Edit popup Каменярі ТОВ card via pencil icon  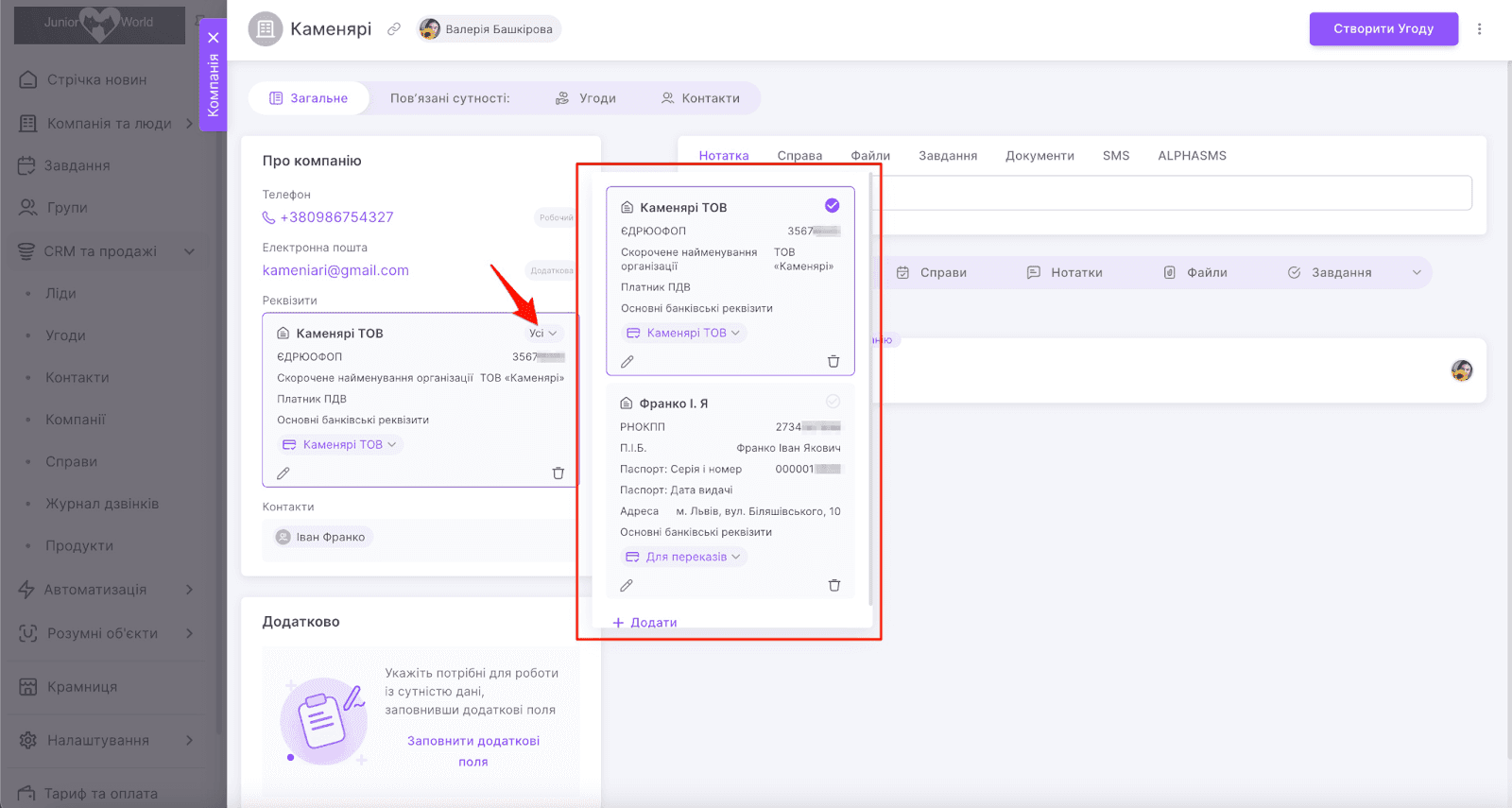[627, 362]
